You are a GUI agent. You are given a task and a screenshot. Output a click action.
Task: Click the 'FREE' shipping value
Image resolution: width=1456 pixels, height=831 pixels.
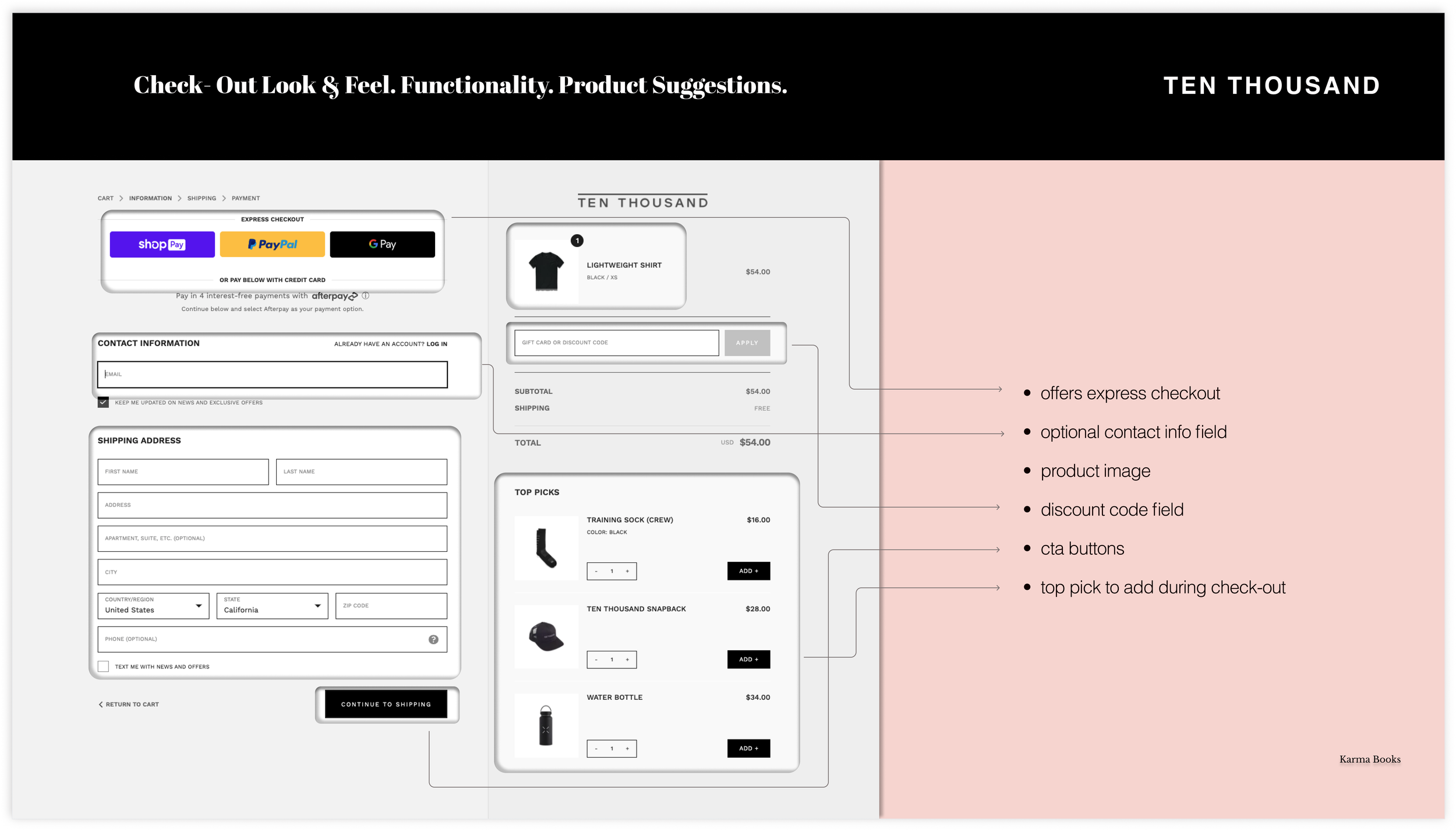pos(762,409)
